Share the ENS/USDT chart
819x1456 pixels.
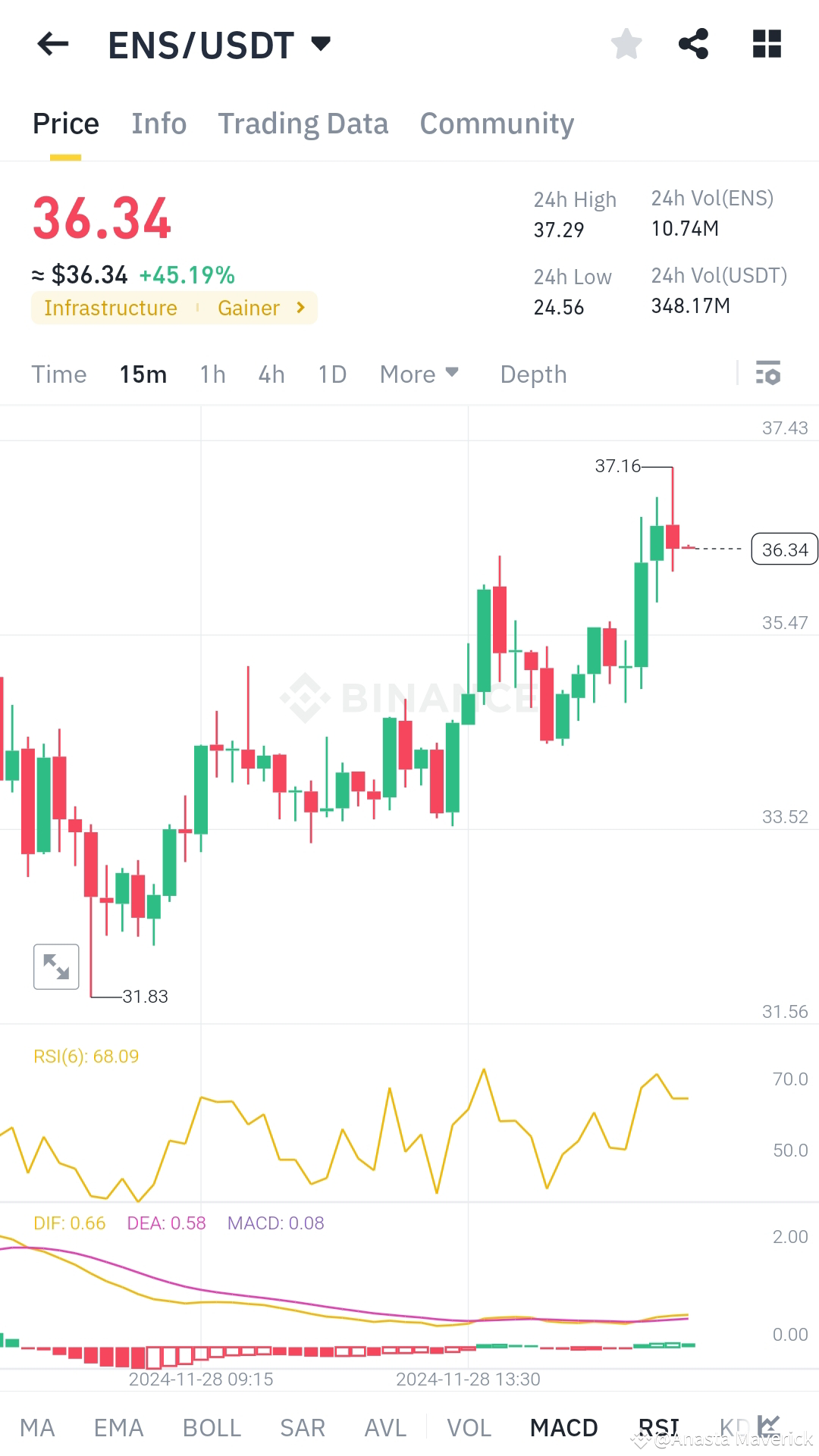pos(694,43)
